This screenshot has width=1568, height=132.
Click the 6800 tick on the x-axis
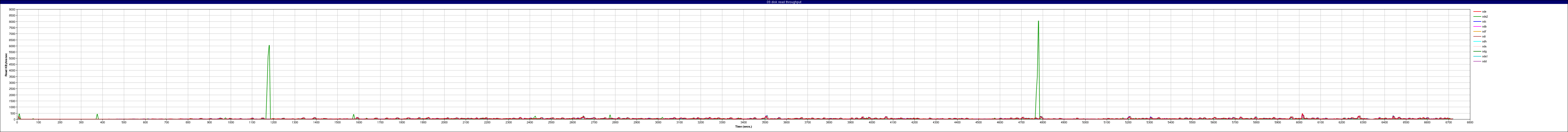point(1470,122)
